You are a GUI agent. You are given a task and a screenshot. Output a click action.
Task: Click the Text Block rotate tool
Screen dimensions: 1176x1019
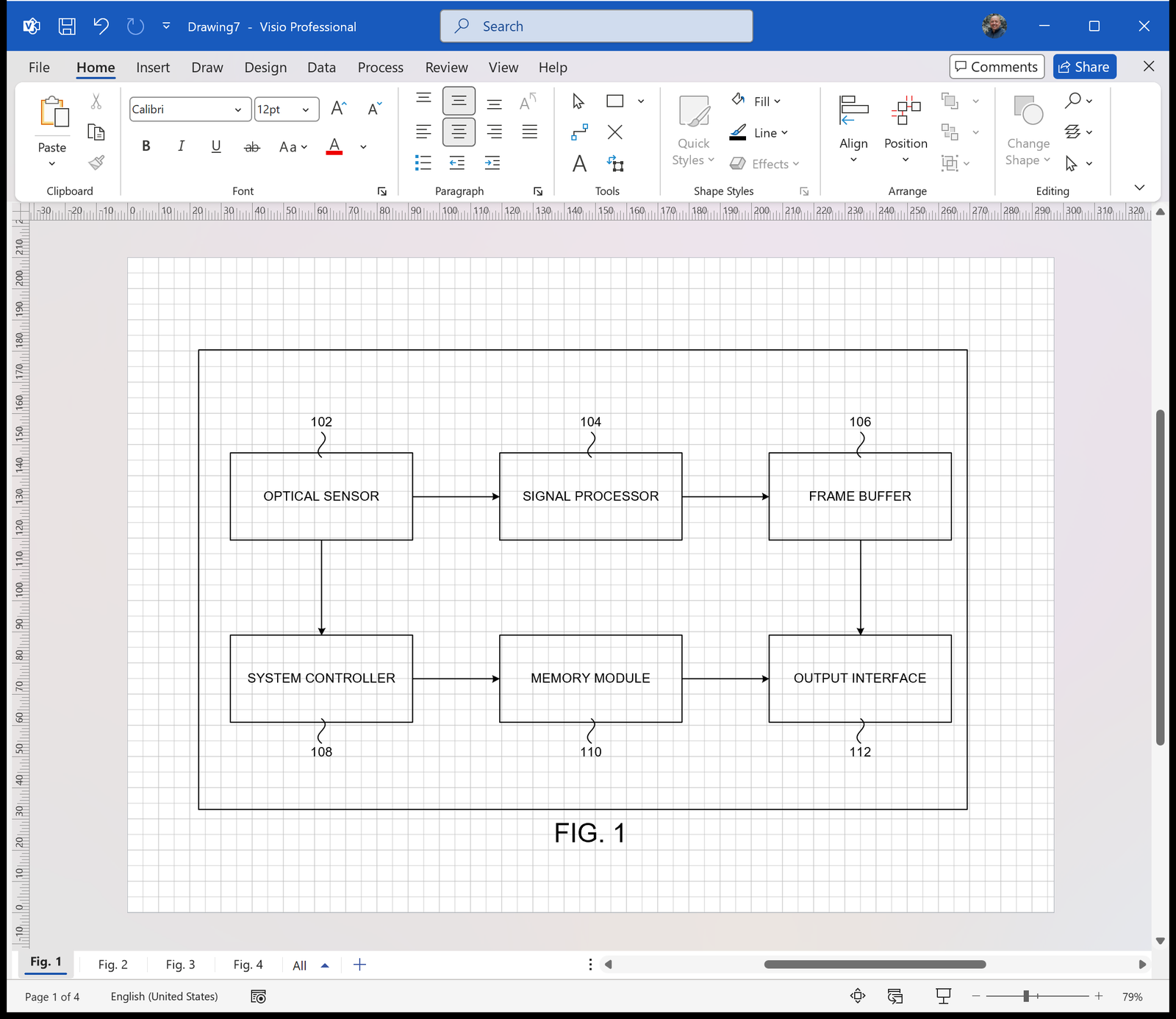click(x=615, y=163)
